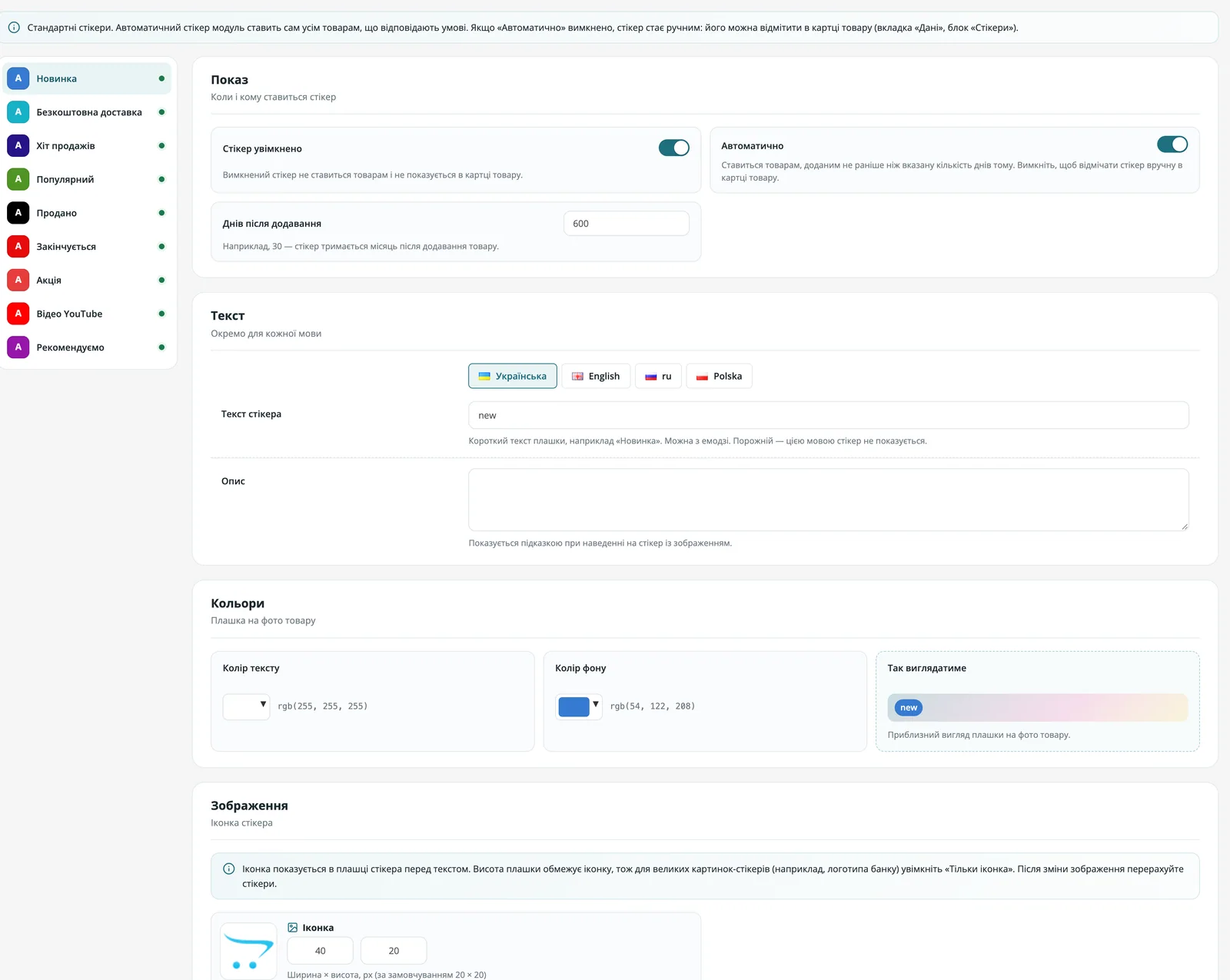
Task: Switch to the Polska language tab
Action: [x=719, y=376]
